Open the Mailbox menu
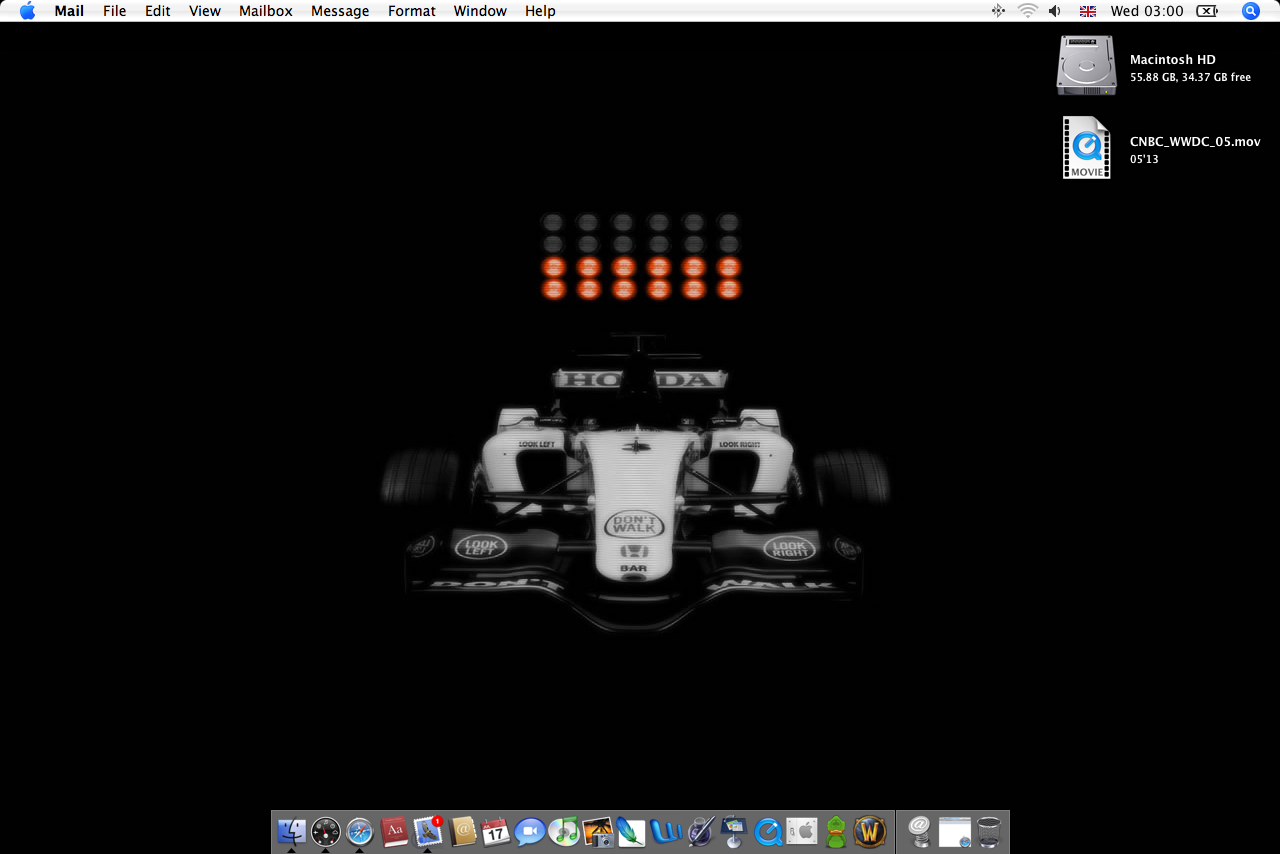The image size is (1280, 854). pos(265,11)
